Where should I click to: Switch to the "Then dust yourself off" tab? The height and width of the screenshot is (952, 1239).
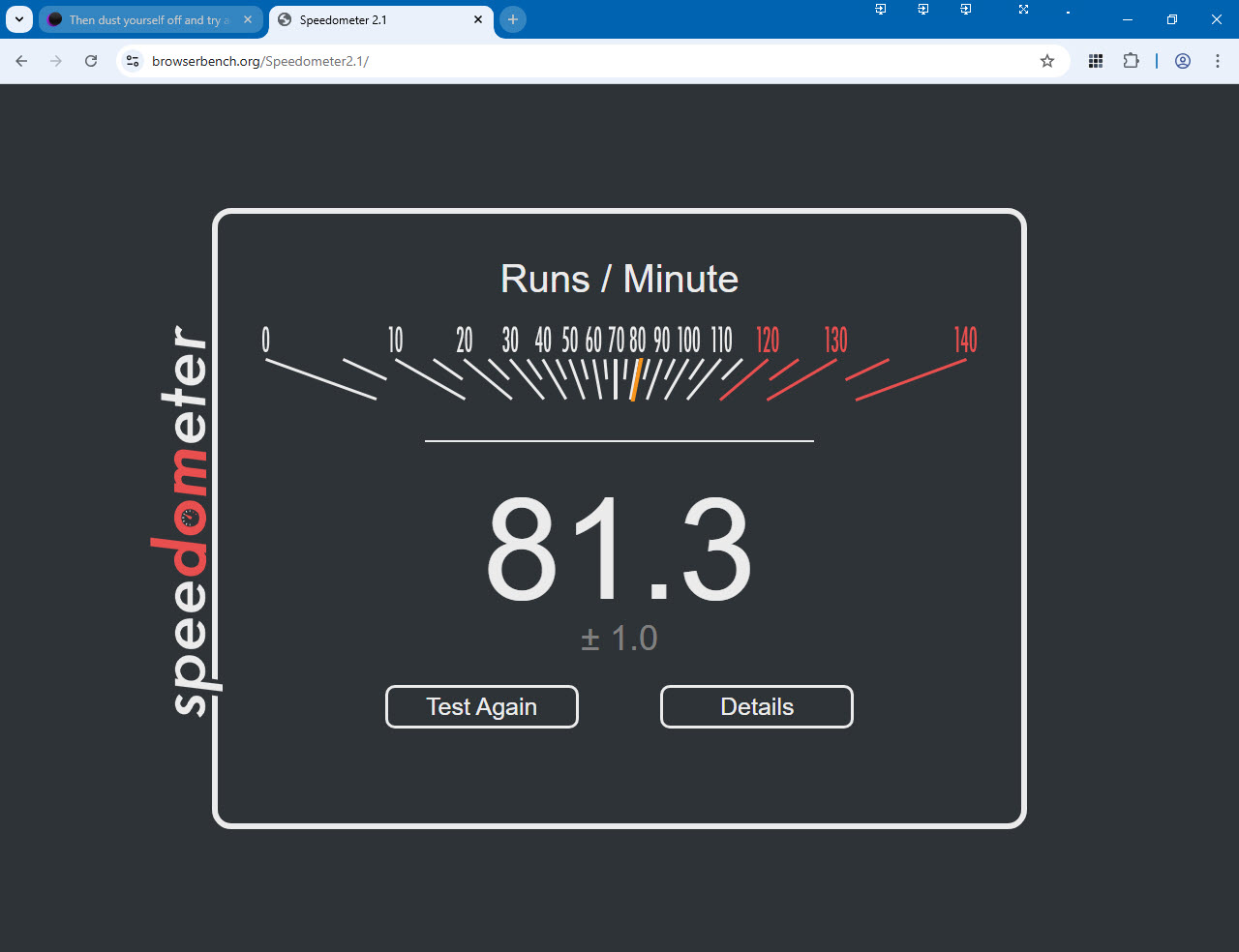145,19
